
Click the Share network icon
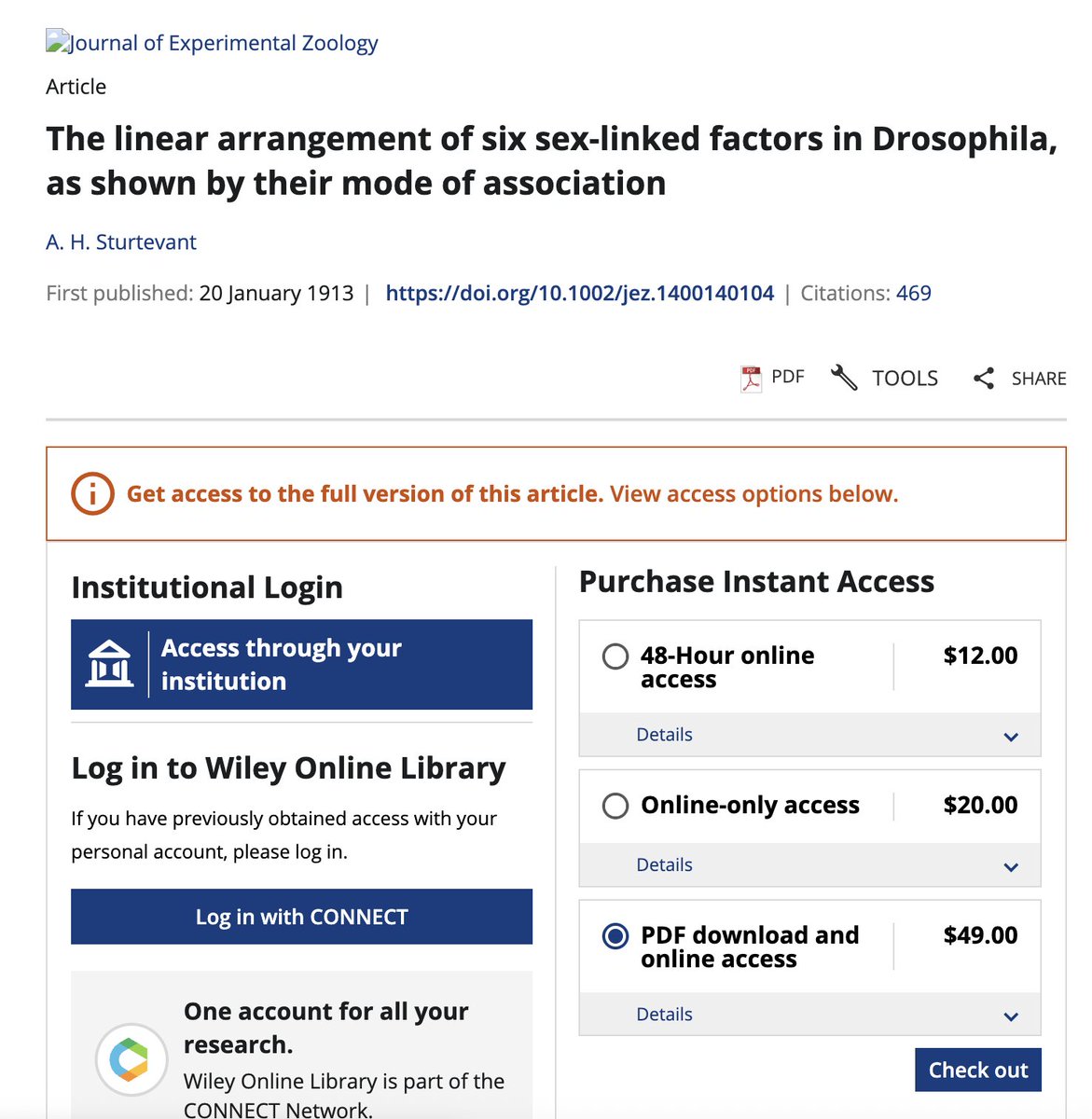(x=984, y=378)
